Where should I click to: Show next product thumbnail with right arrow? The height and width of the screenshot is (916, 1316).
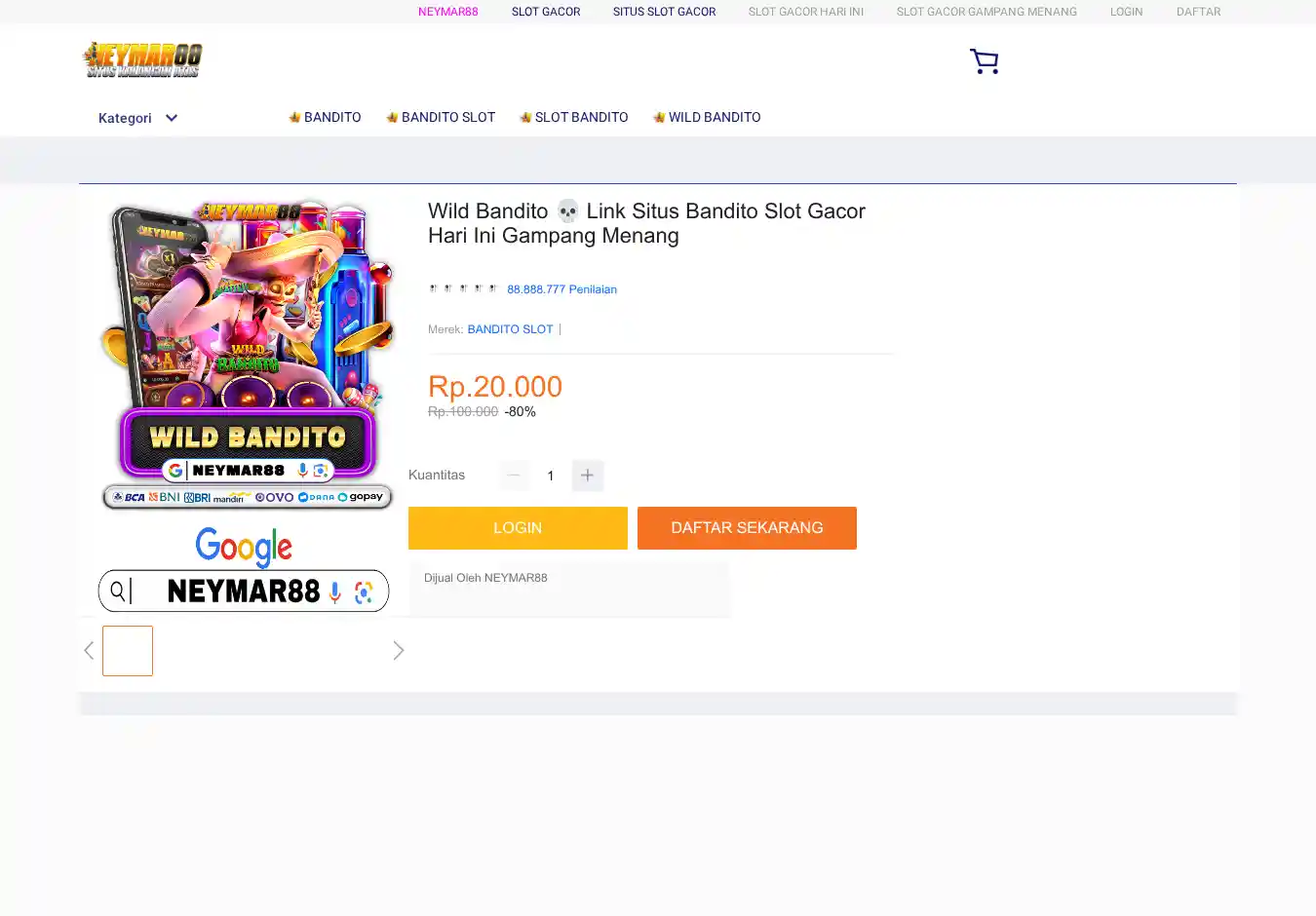398,651
